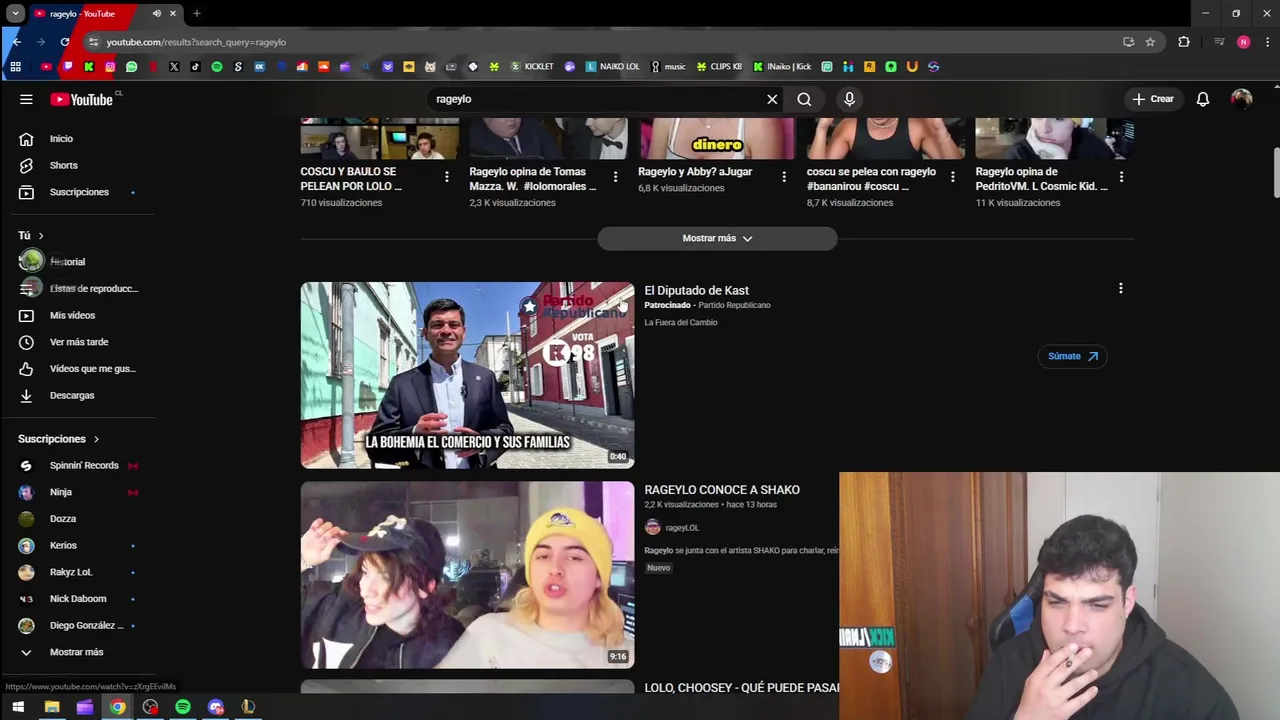This screenshot has width=1280, height=720.
Task: Expand the Tú section chevron
Action: tap(41, 235)
